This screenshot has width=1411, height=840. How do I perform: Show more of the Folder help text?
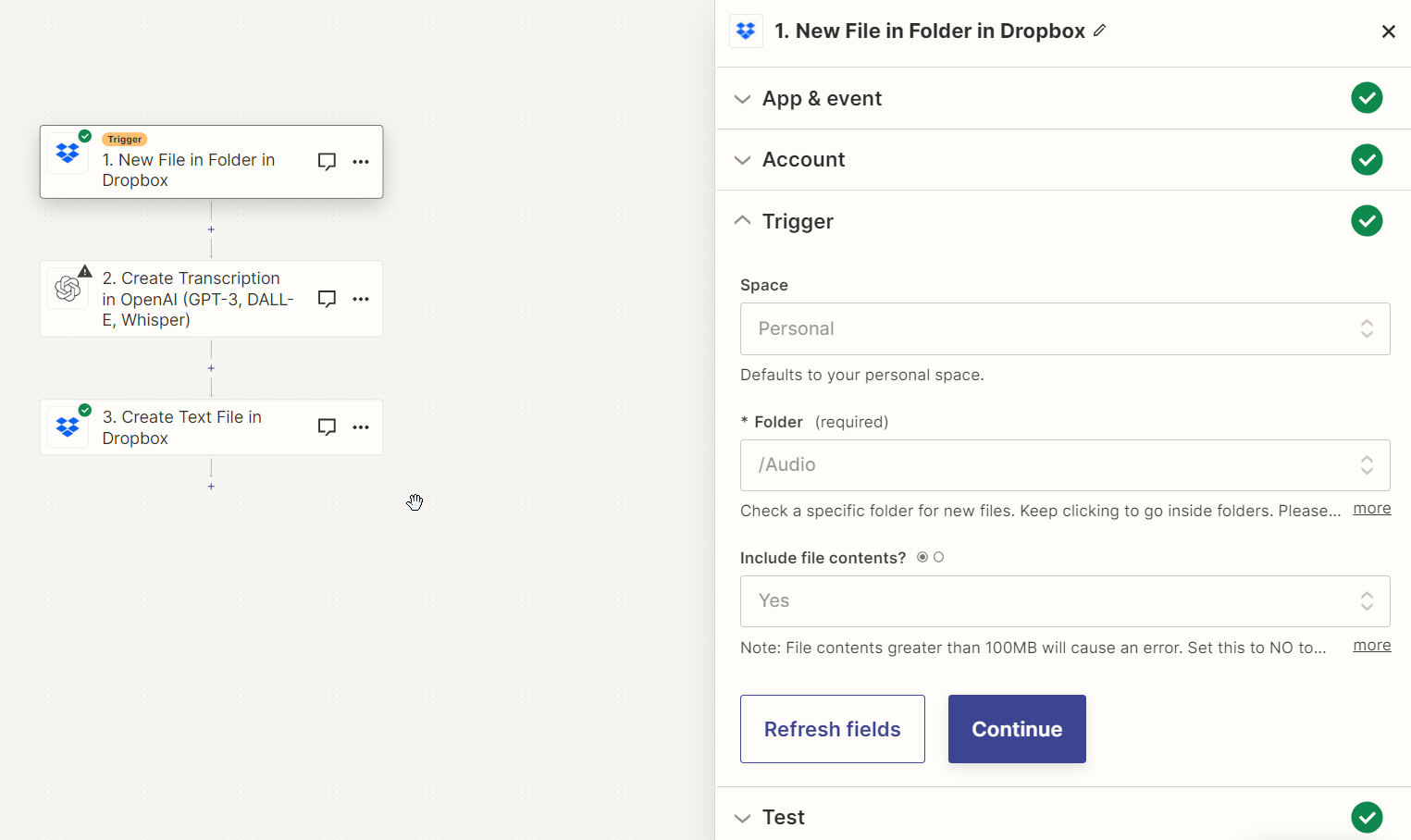tap(1372, 509)
